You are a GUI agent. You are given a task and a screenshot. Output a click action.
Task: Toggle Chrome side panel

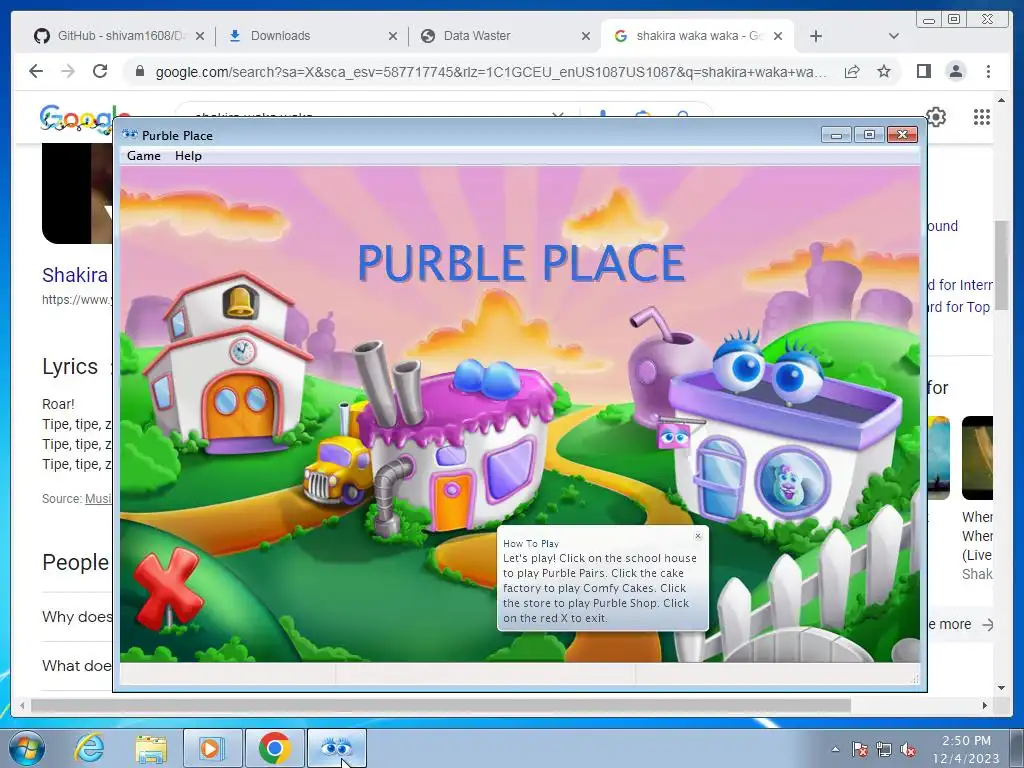(923, 71)
